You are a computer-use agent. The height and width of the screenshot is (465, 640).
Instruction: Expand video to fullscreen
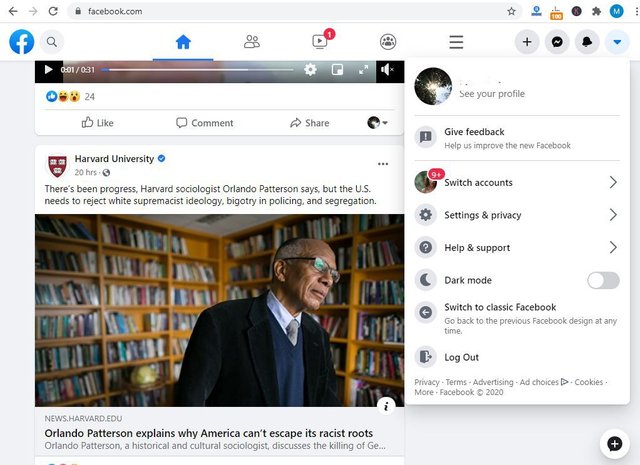pos(363,69)
